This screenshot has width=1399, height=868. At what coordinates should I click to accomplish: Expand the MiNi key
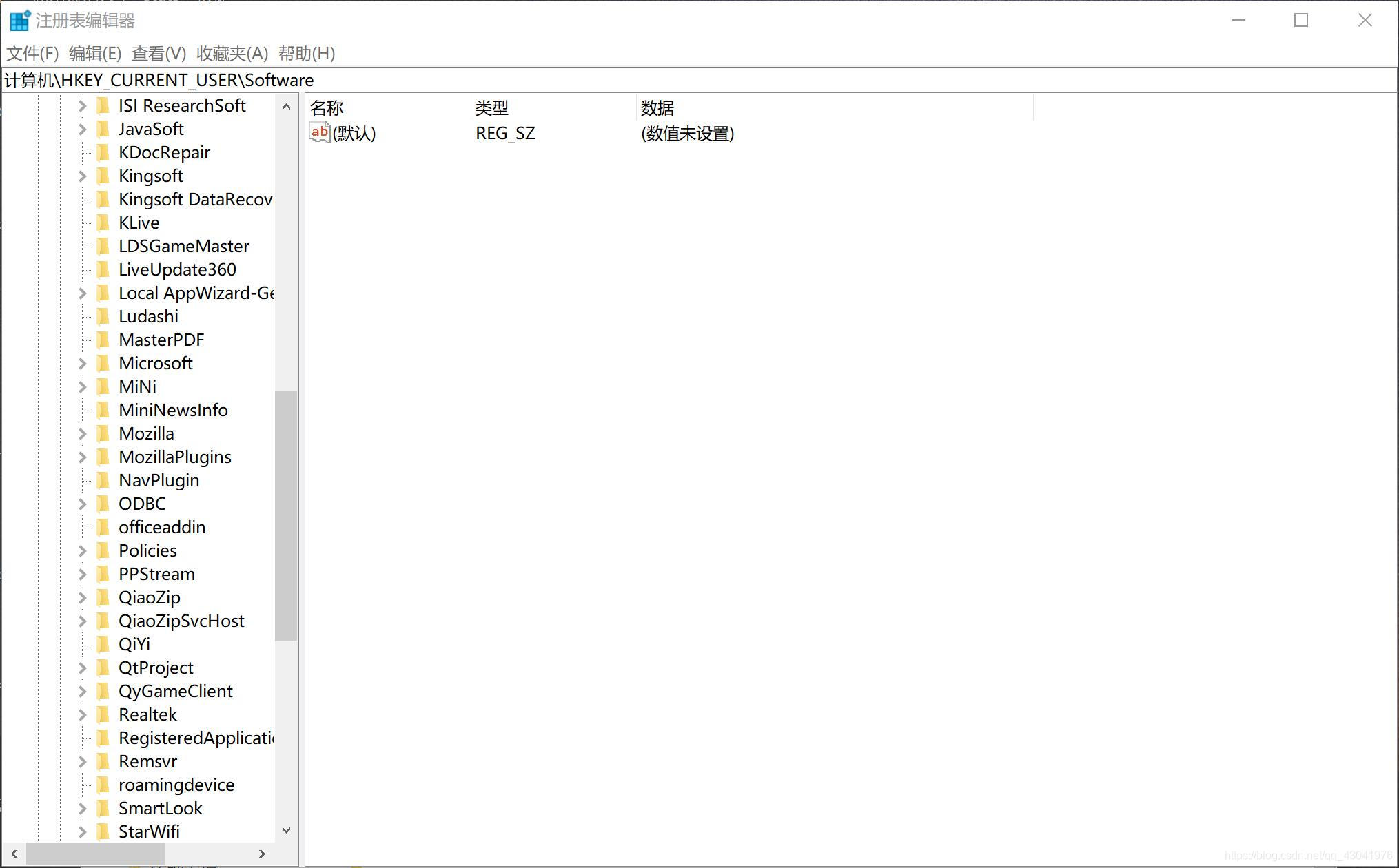coord(82,387)
